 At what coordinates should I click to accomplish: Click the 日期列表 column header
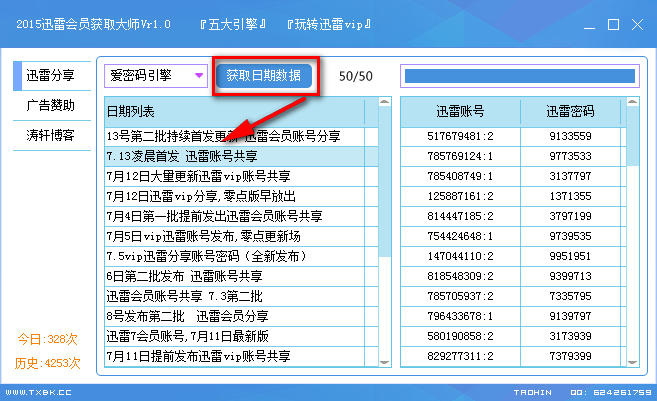click(235, 111)
